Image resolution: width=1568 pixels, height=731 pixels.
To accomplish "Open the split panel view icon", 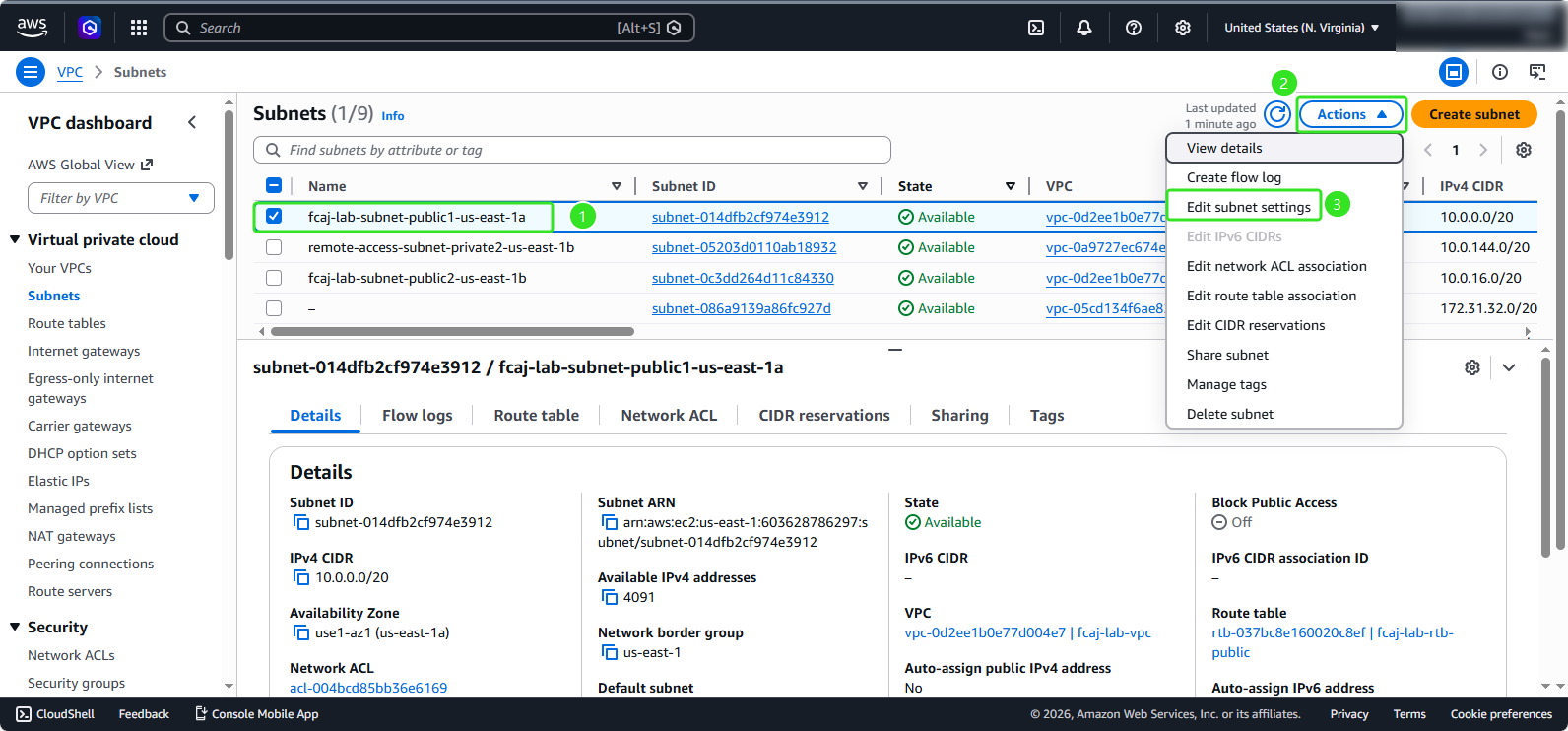I will pos(1454,72).
